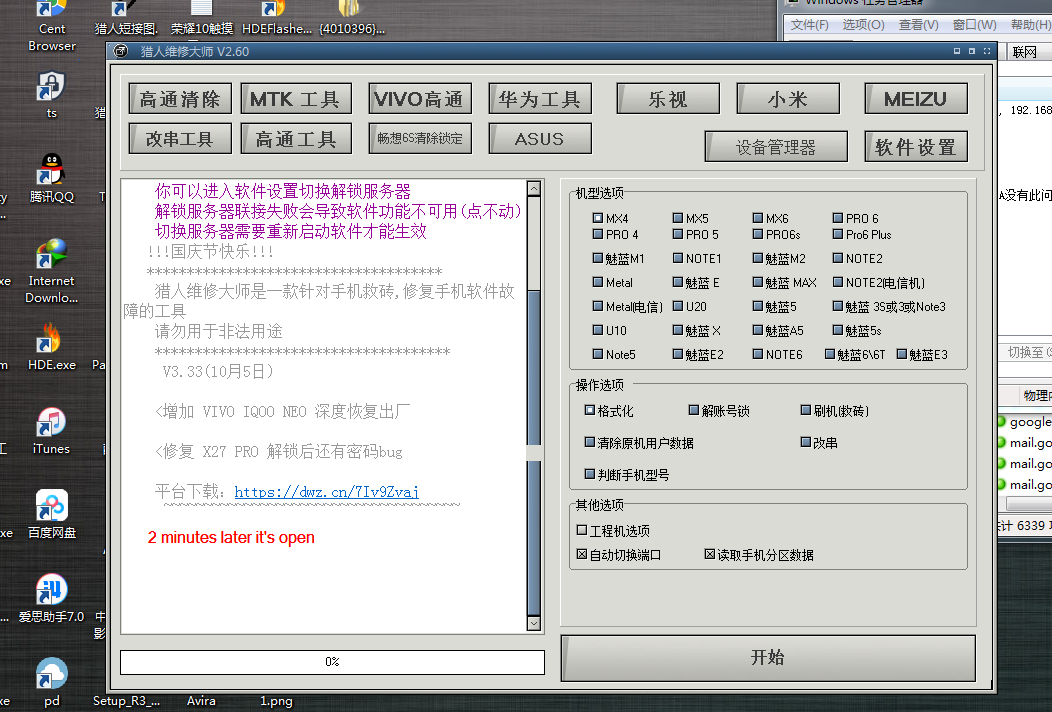Check the PRO 5 model checkbox
This screenshot has height=712, width=1052.
pos(678,234)
